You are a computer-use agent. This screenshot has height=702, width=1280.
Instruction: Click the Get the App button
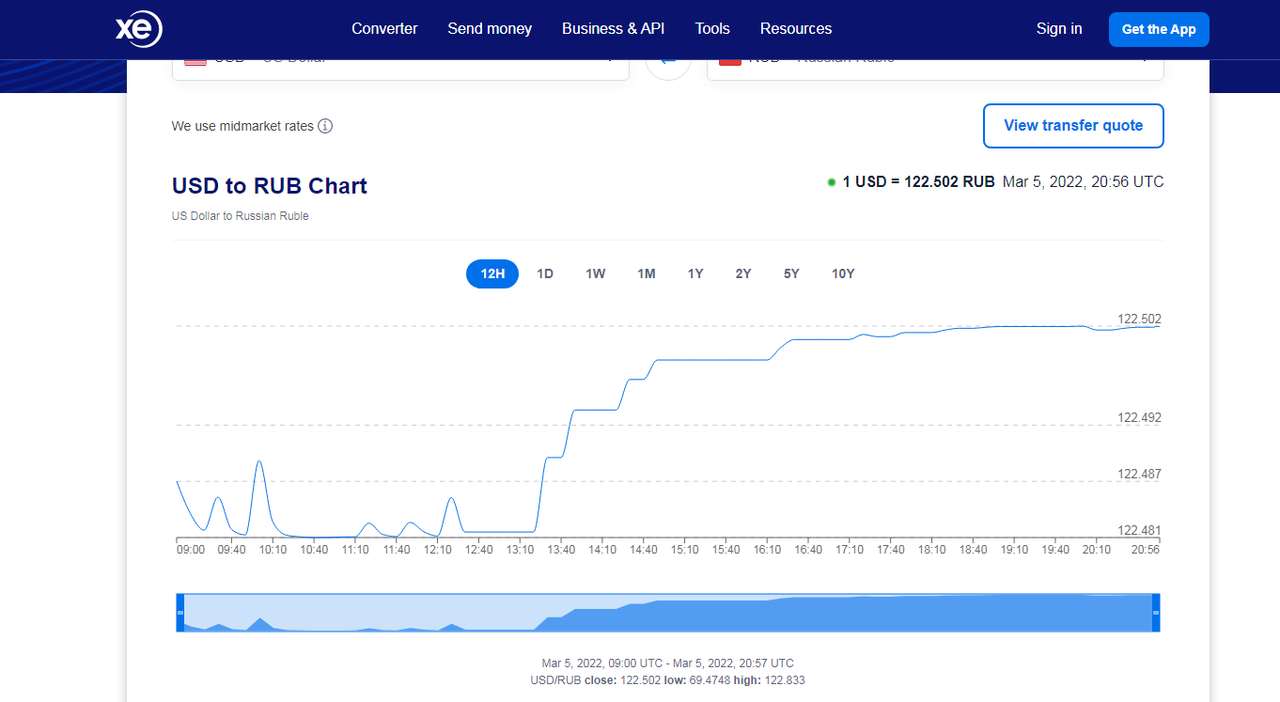pyautogui.click(x=1159, y=29)
